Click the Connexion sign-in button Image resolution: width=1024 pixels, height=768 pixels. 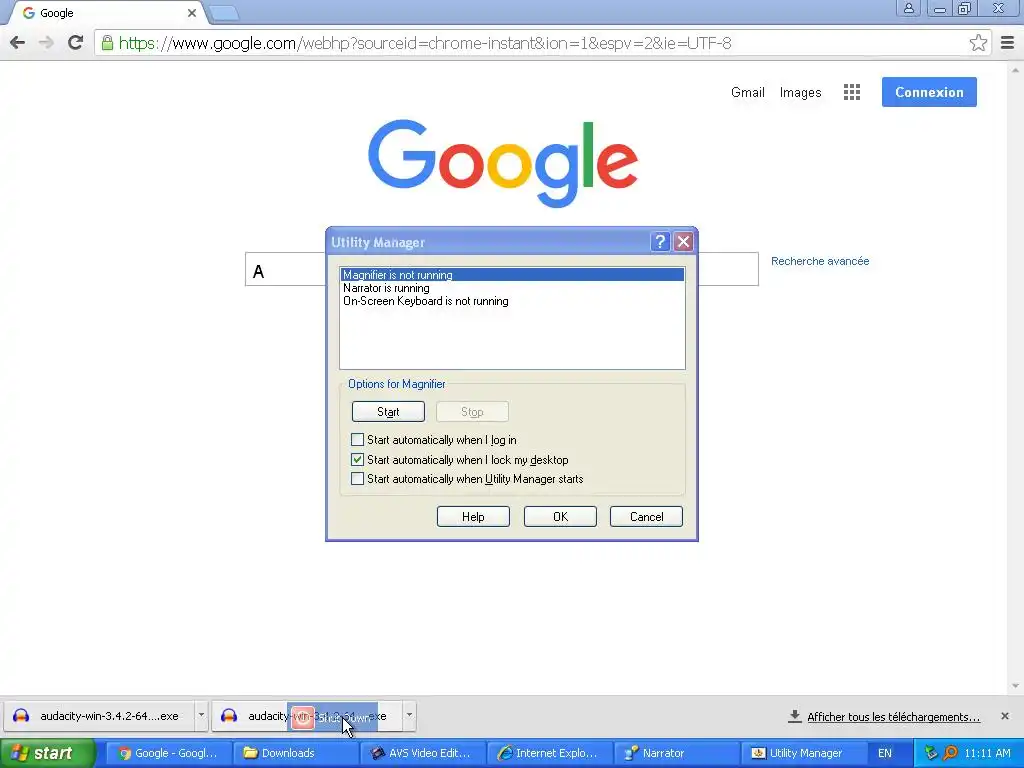pyautogui.click(x=929, y=92)
